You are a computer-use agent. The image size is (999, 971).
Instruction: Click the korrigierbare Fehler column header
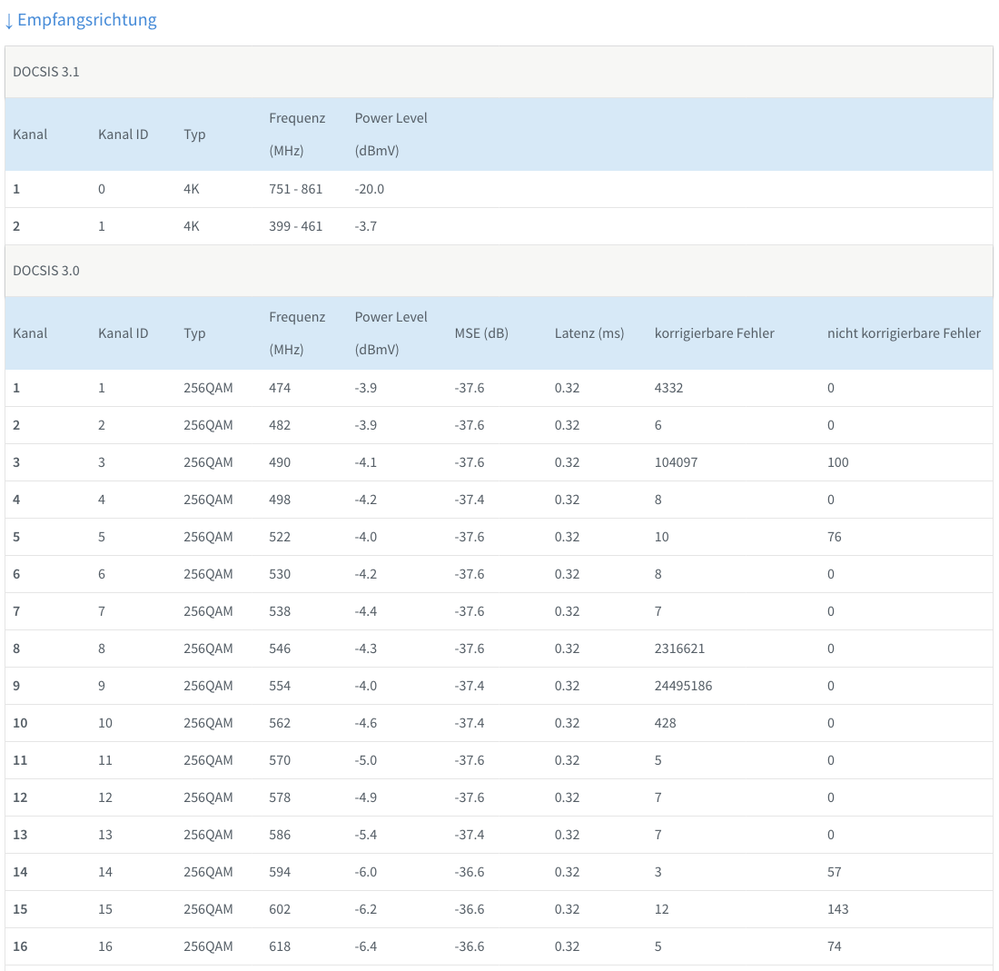(x=714, y=333)
